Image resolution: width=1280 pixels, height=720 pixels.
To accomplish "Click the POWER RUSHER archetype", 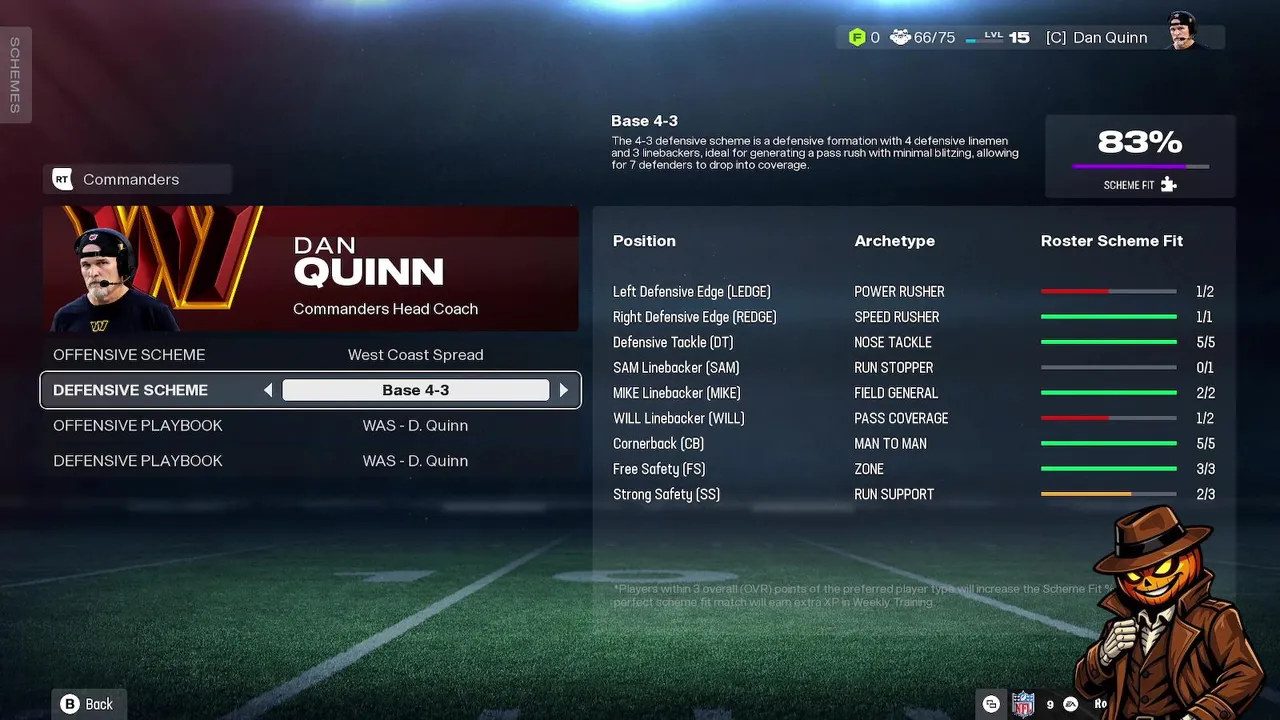I will tap(899, 292).
